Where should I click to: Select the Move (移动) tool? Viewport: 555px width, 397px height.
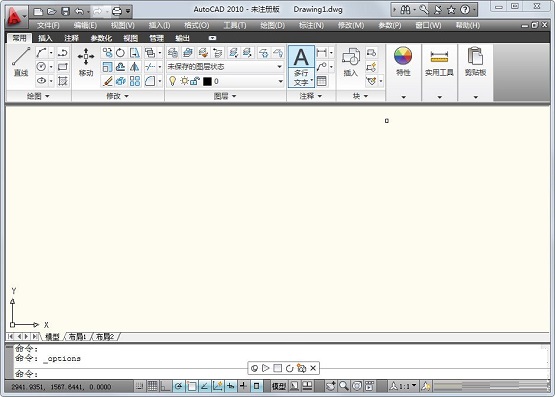click(86, 62)
